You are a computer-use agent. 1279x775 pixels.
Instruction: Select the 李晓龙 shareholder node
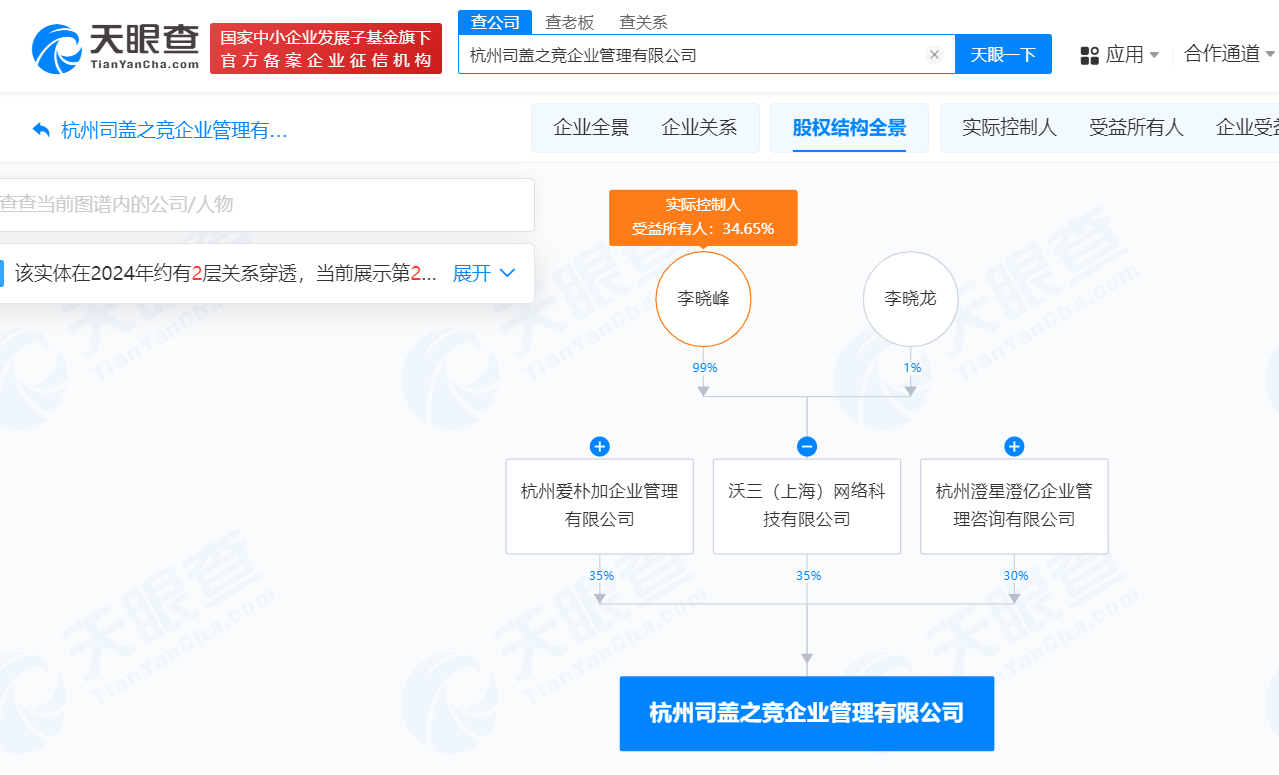910,298
